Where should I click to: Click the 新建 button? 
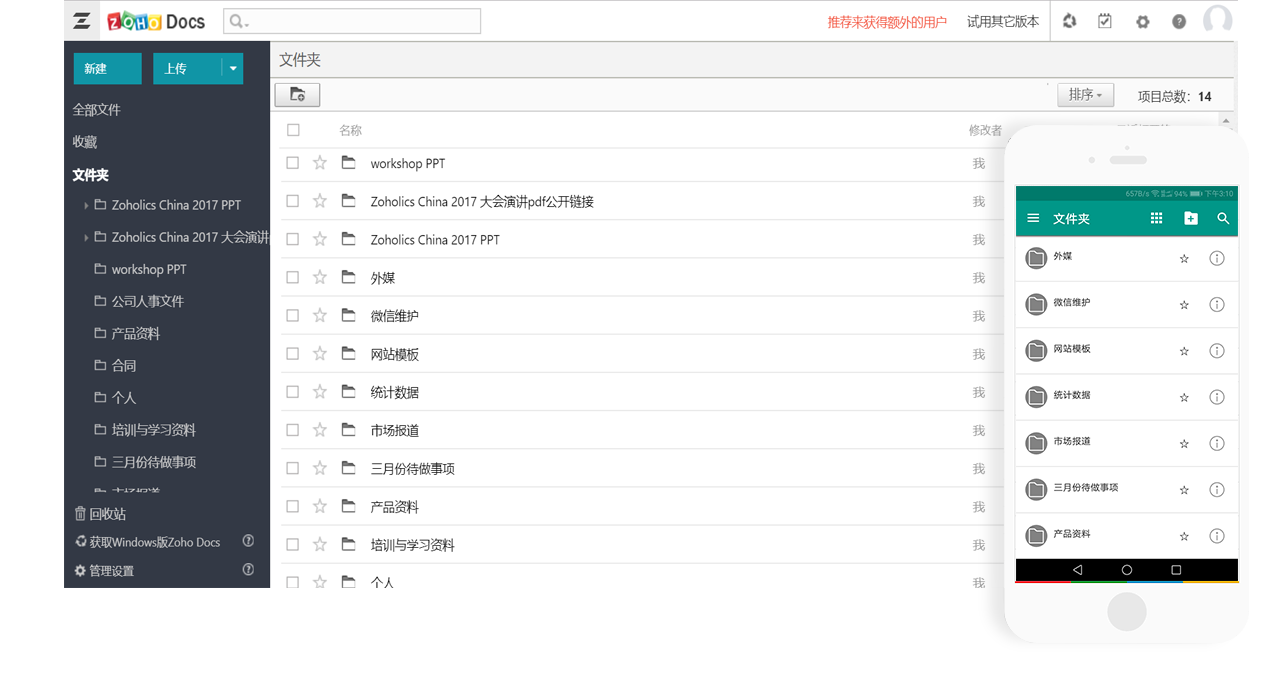107,68
